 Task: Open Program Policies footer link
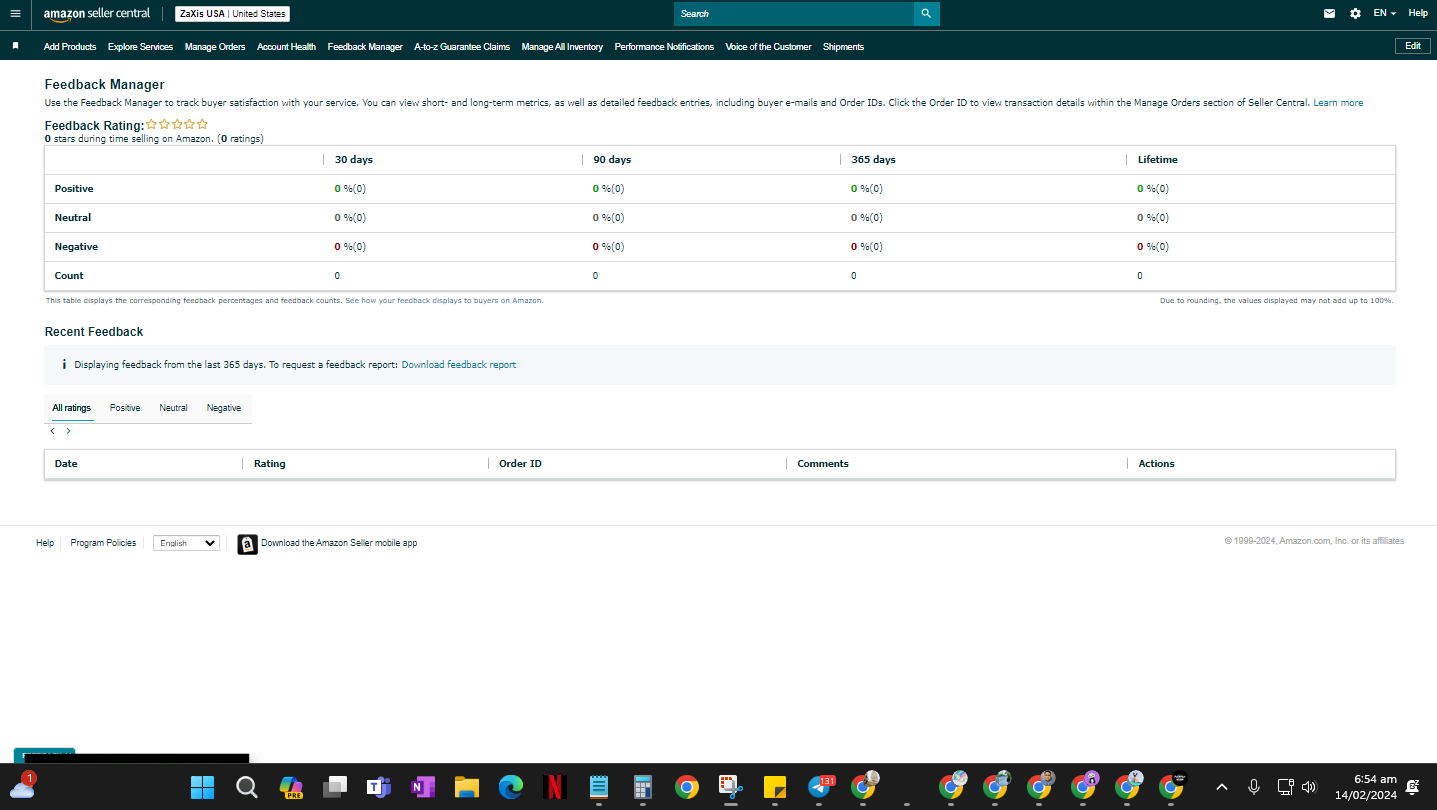(x=103, y=543)
